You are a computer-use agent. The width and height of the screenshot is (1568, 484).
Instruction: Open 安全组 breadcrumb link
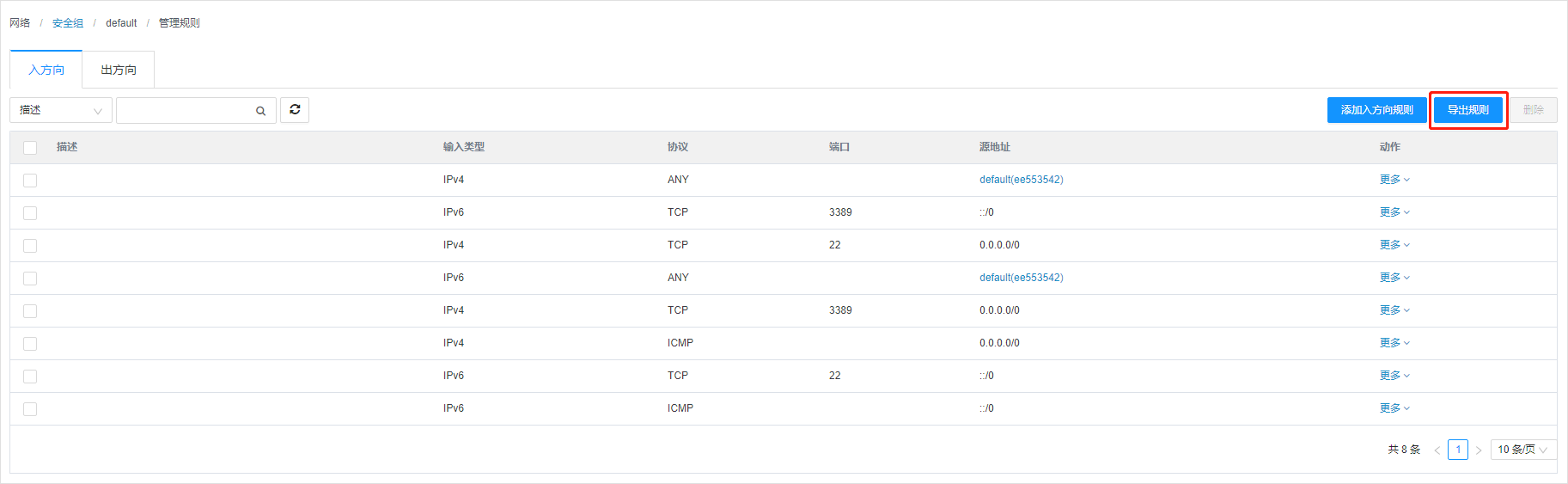coord(68,23)
